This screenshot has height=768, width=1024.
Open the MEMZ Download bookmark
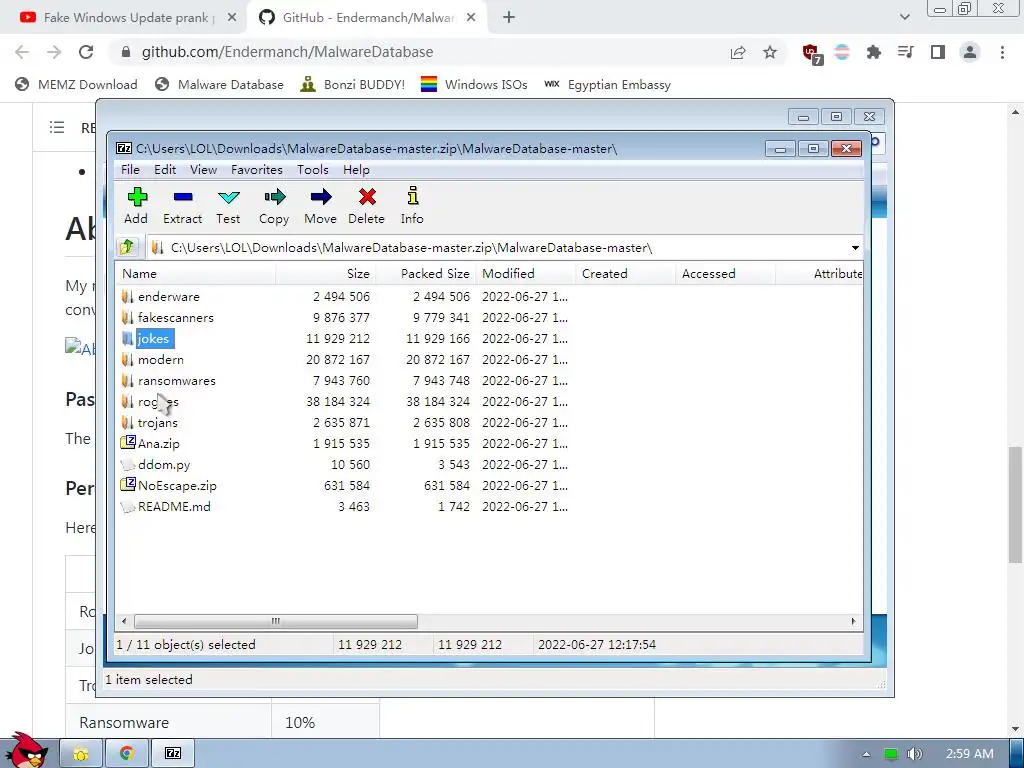76,84
